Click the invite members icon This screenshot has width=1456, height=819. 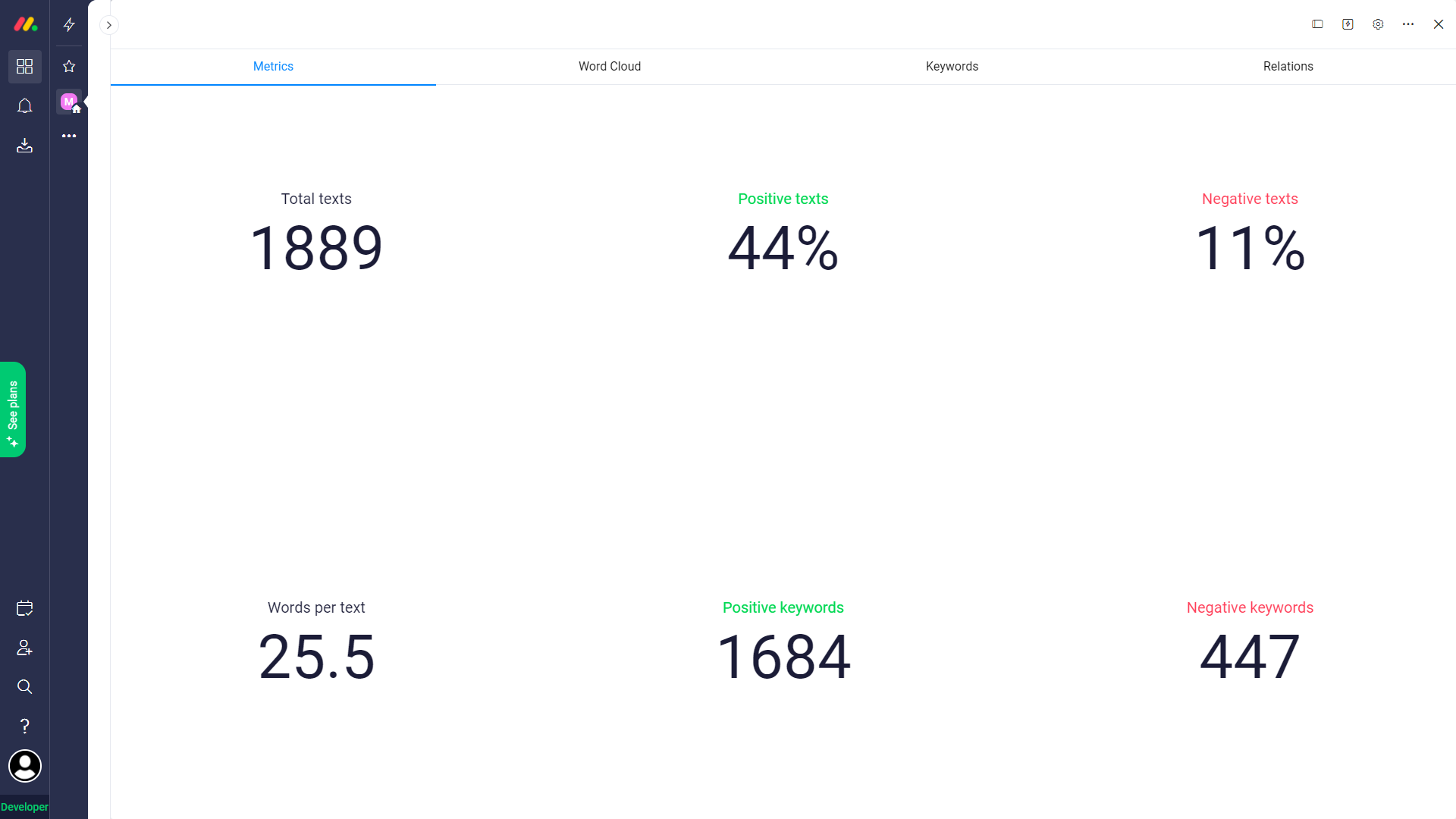pos(24,648)
